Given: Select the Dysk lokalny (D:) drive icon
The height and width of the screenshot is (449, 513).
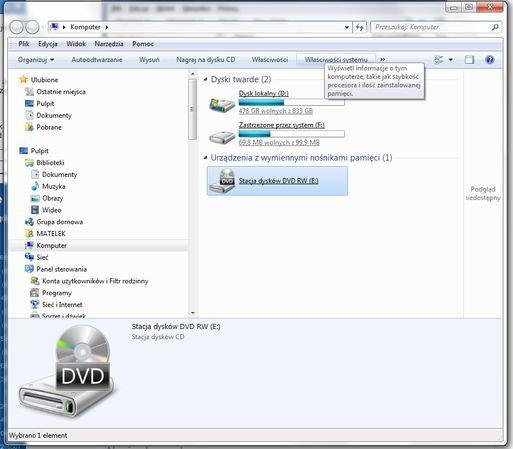Looking at the screenshot, I should [222, 105].
